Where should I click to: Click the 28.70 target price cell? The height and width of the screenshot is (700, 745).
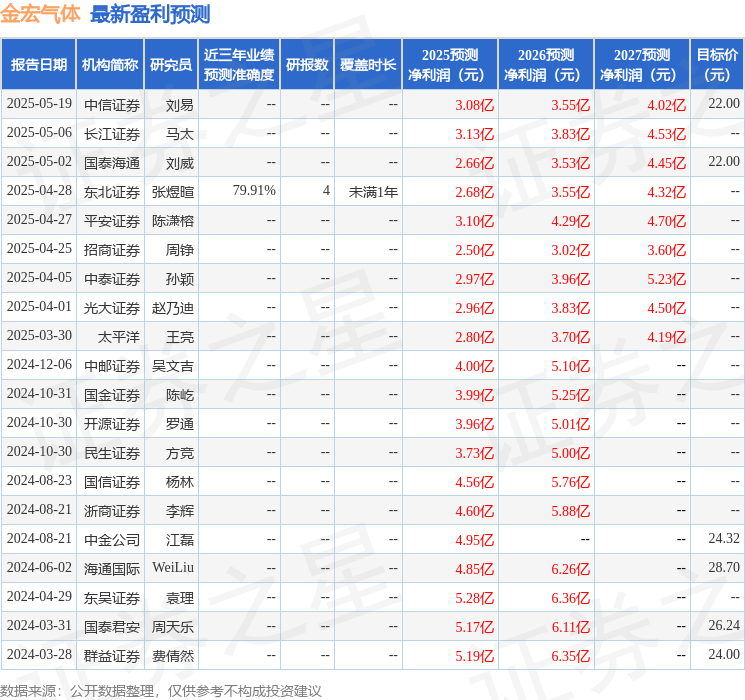coord(724,568)
